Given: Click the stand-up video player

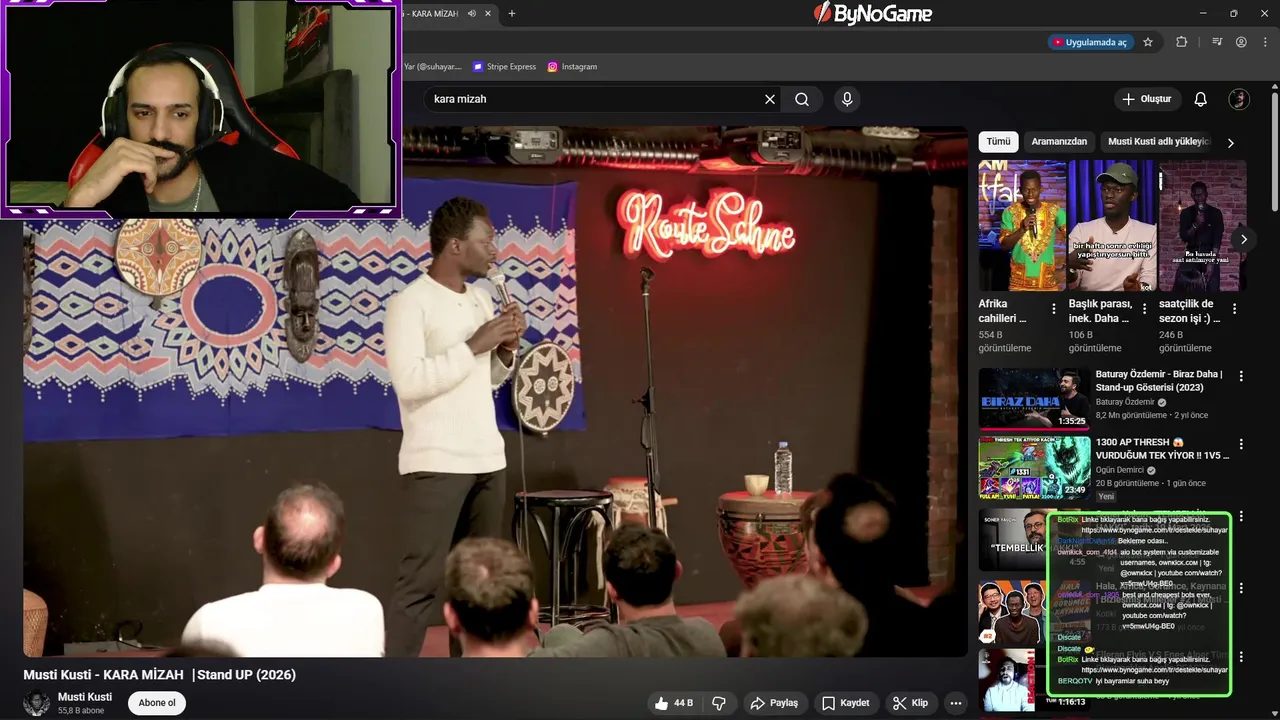Looking at the screenshot, I should [x=495, y=392].
